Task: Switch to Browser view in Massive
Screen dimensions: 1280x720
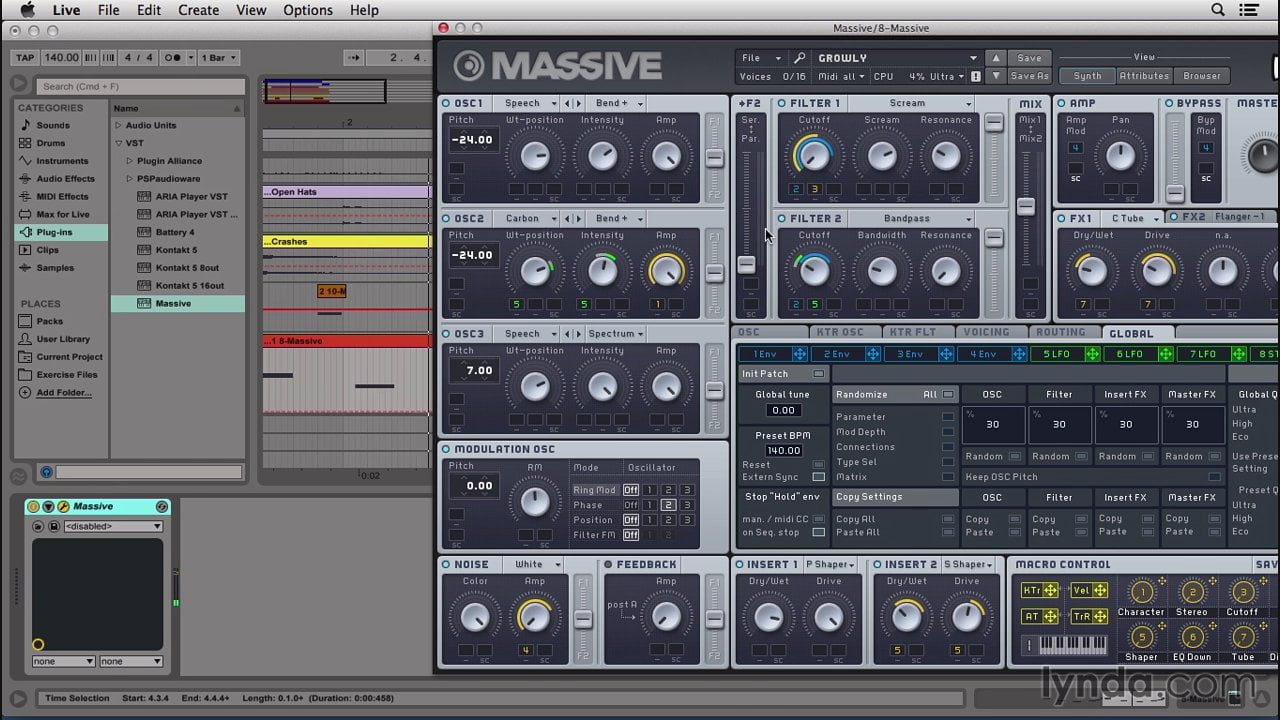Action: point(1202,76)
